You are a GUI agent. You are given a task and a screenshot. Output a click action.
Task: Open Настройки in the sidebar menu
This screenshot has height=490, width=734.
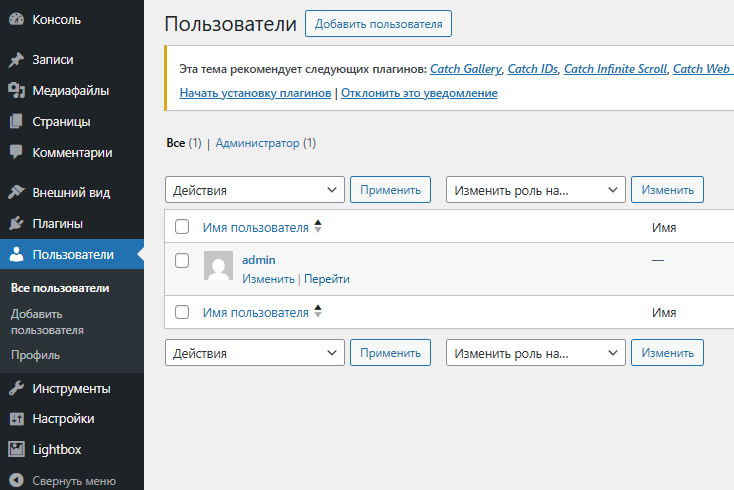tap(63, 419)
